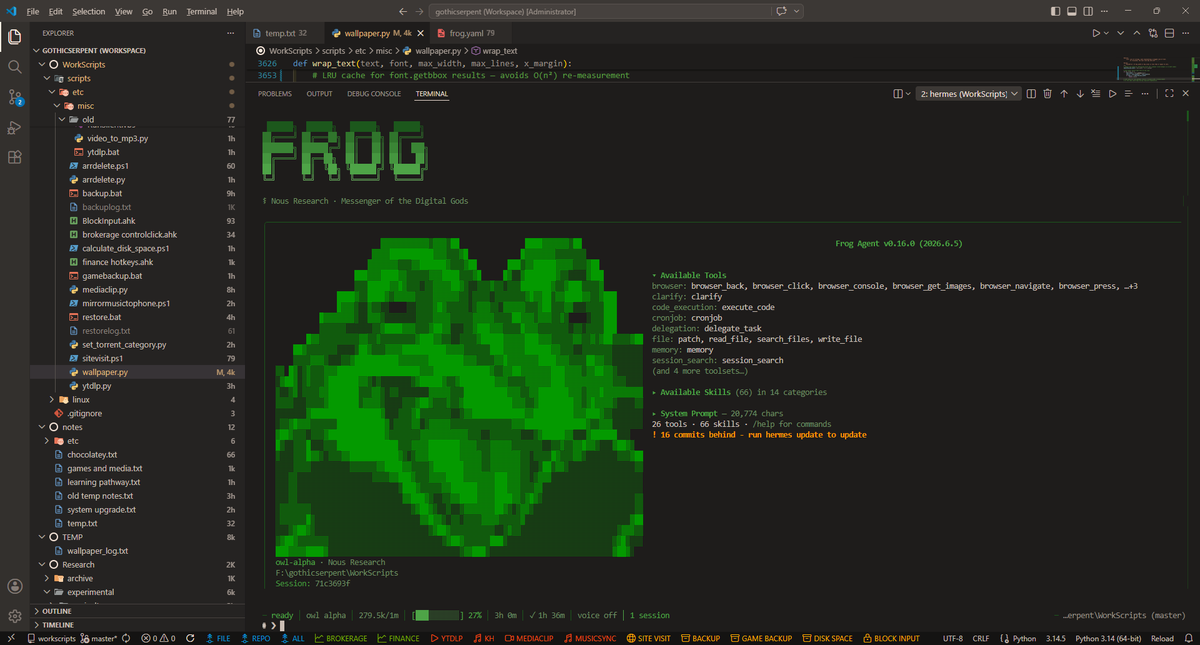Click the notifications bell in status bar

[x=1188, y=638]
